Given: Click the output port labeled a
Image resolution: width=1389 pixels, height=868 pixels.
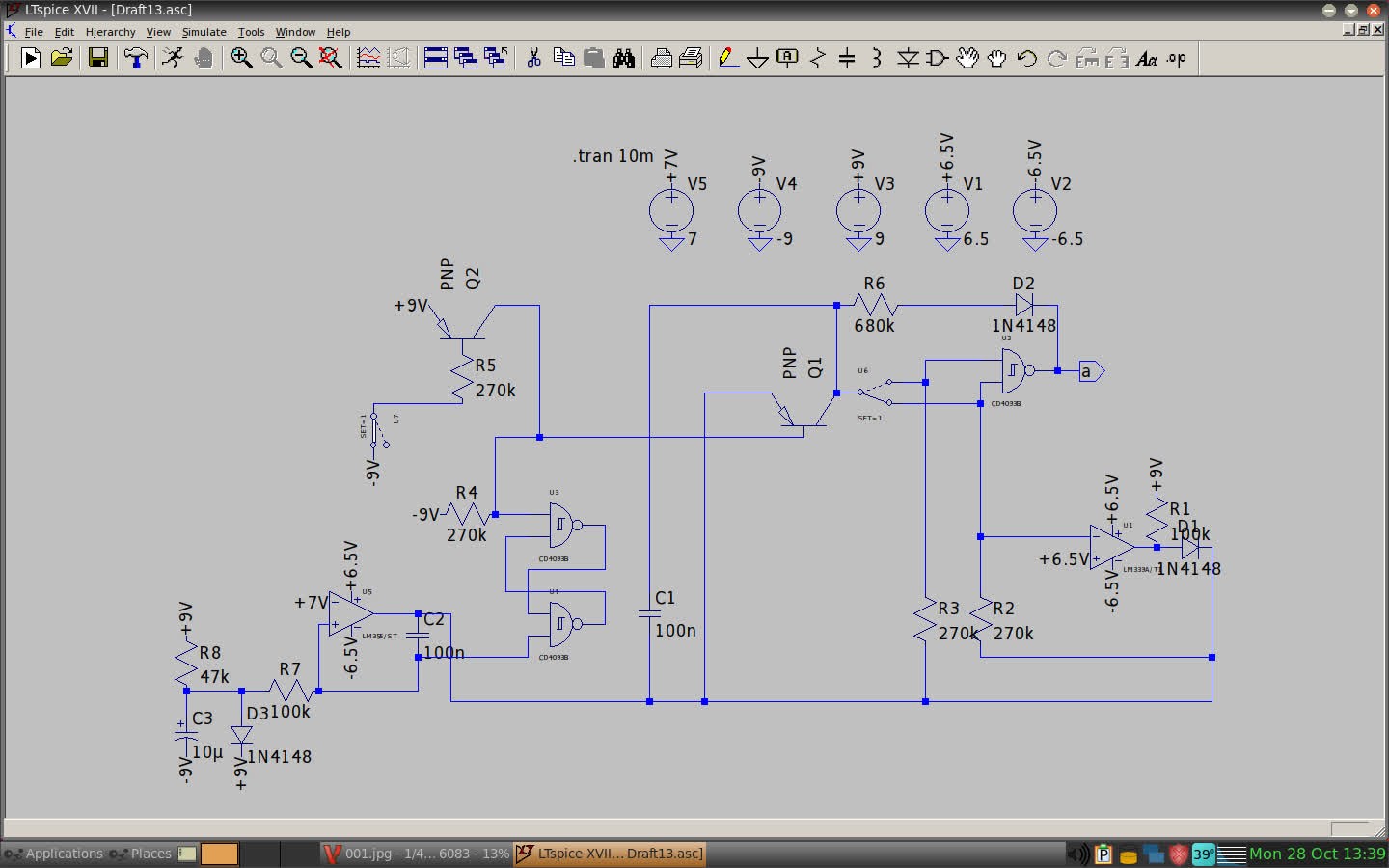Looking at the screenshot, I should [x=1090, y=371].
